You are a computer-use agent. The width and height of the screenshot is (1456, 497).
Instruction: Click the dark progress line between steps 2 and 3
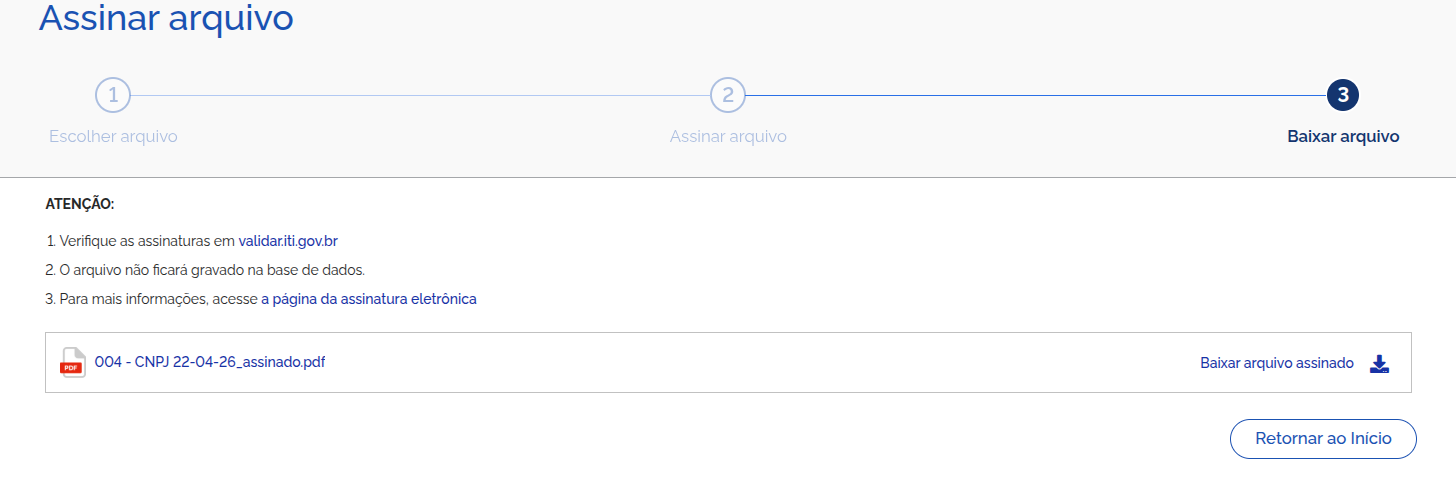click(x=1035, y=95)
